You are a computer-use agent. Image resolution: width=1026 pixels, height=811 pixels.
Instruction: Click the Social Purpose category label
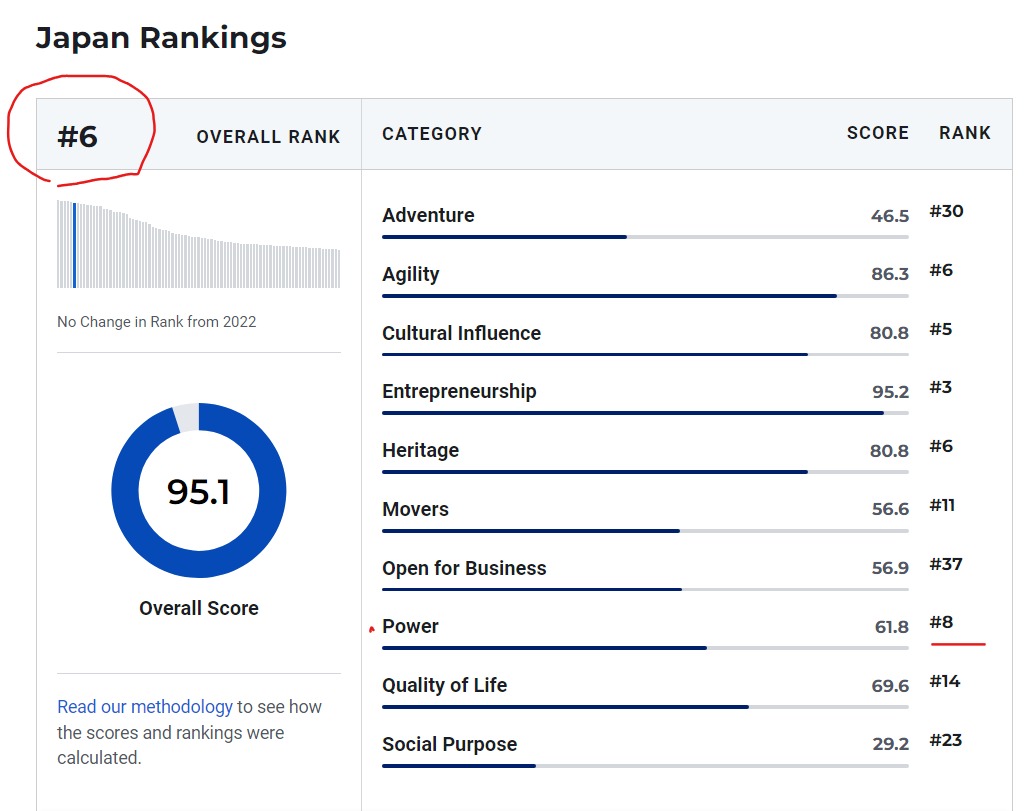point(449,744)
